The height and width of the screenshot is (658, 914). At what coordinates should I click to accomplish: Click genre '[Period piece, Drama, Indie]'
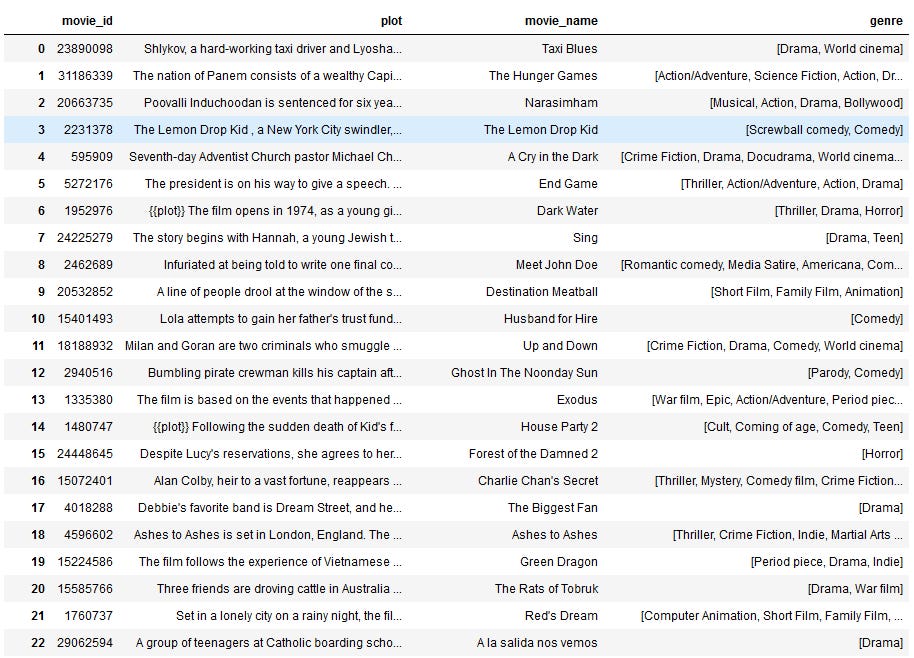coord(827,562)
